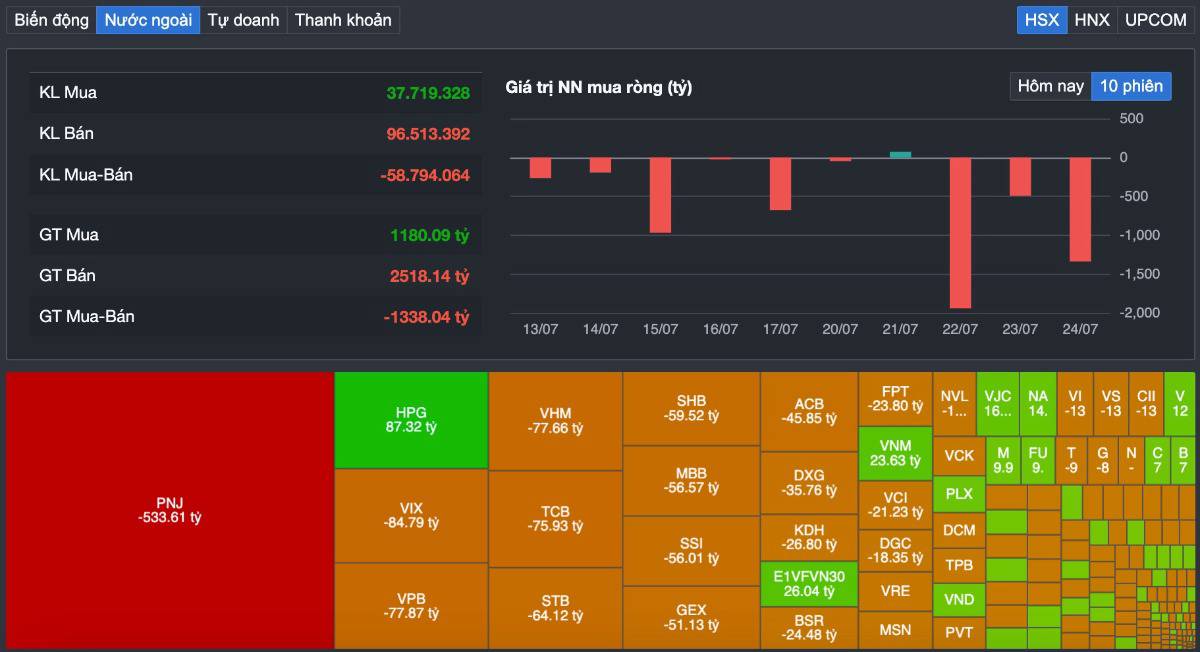Image resolution: width=1200 pixels, height=652 pixels.
Task: Click the 14/07 red chart bar
Action: (600, 165)
